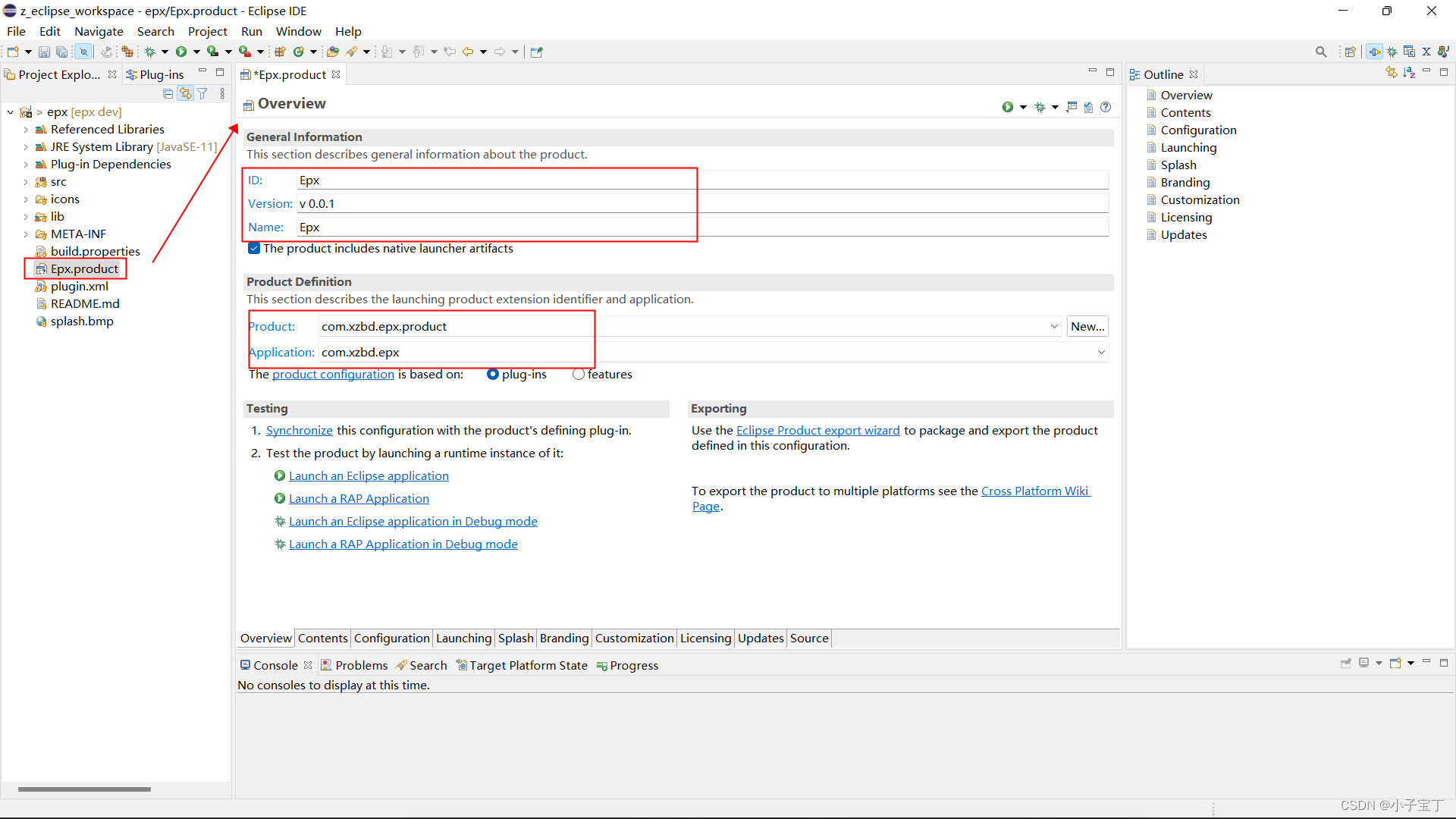The width and height of the screenshot is (1456, 819).
Task: Open the Application dropdown in Product Definition
Action: tap(1100, 351)
